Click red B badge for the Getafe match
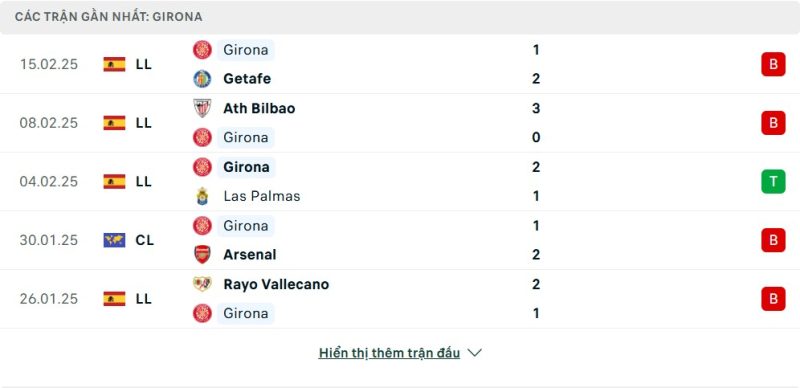The height and width of the screenshot is (388, 800). (773, 64)
